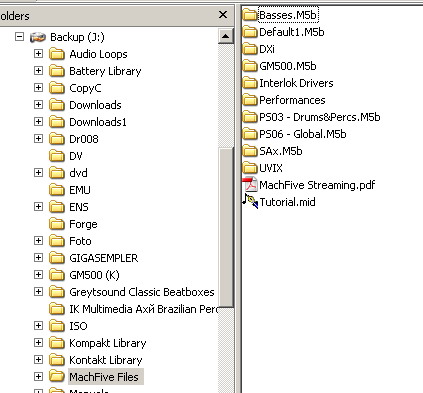Expand the GM500 (K) folder node
This screenshot has width=423, height=393.
click(x=39, y=275)
